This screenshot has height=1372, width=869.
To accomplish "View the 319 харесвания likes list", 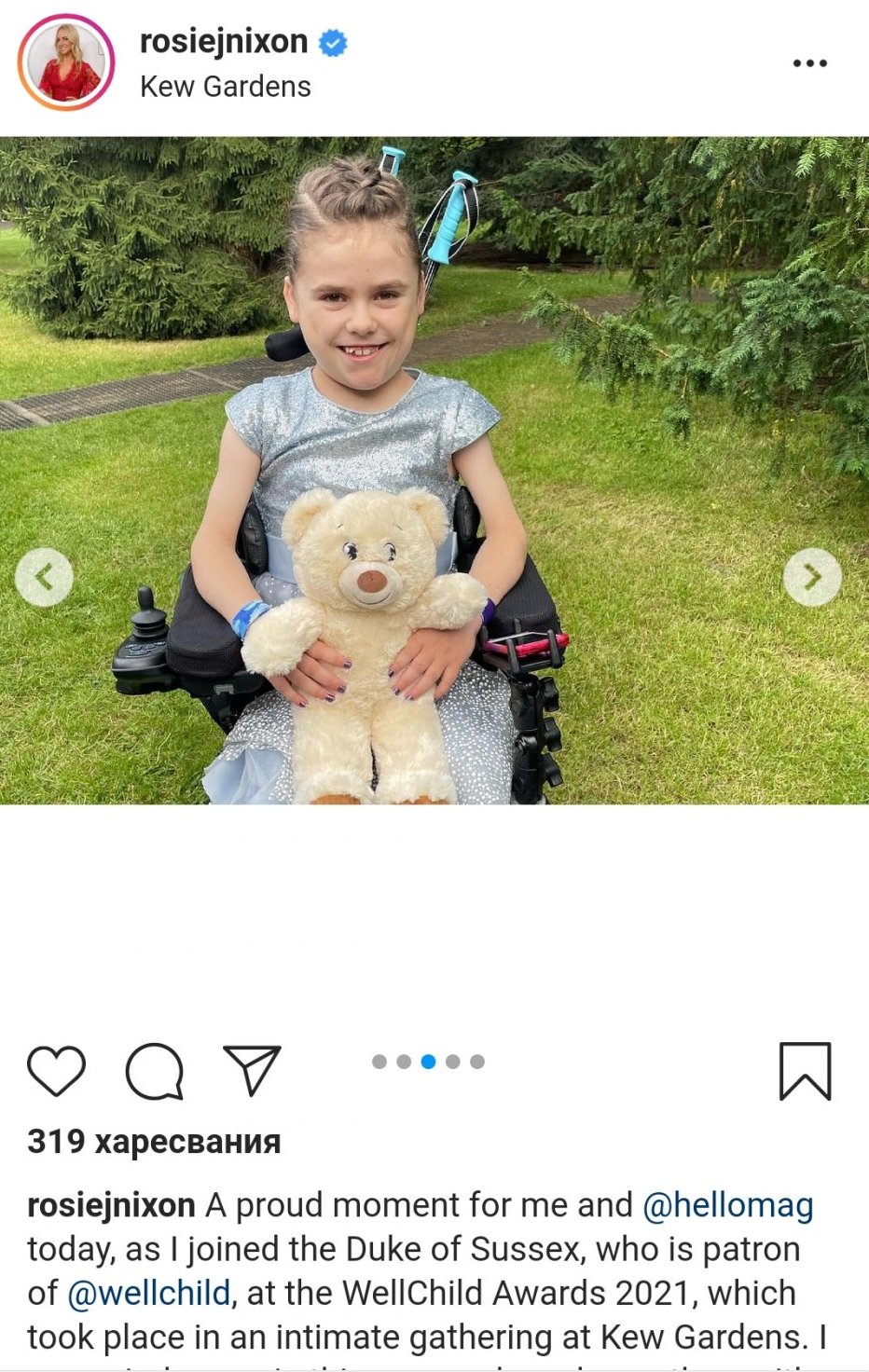I will pos(154,1142).
